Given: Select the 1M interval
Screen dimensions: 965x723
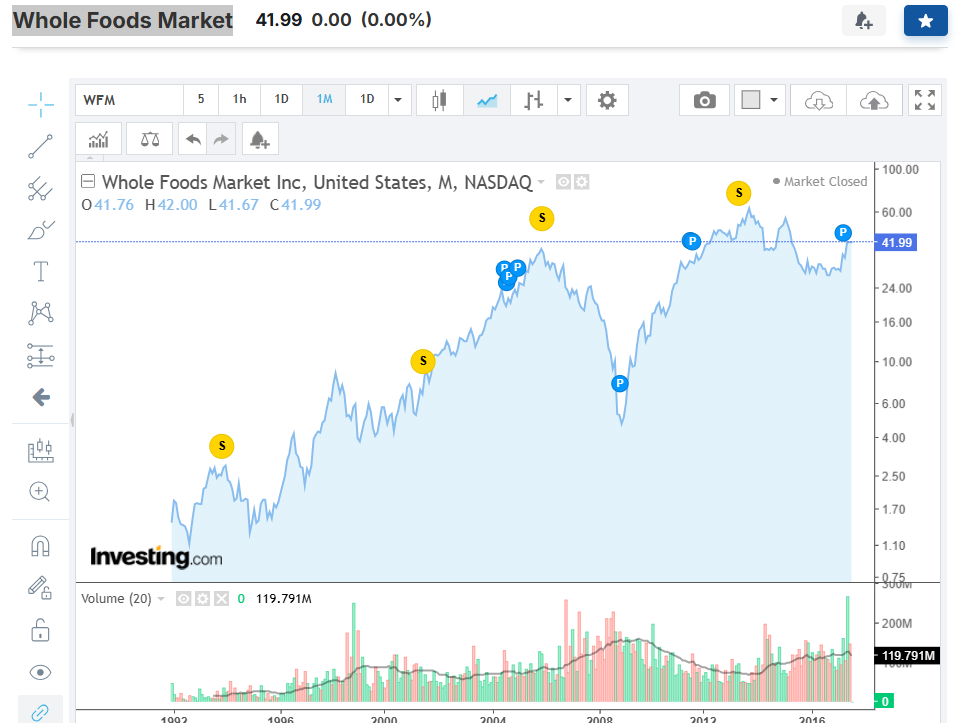Looking at the screenshot, I should coord(324,99).
